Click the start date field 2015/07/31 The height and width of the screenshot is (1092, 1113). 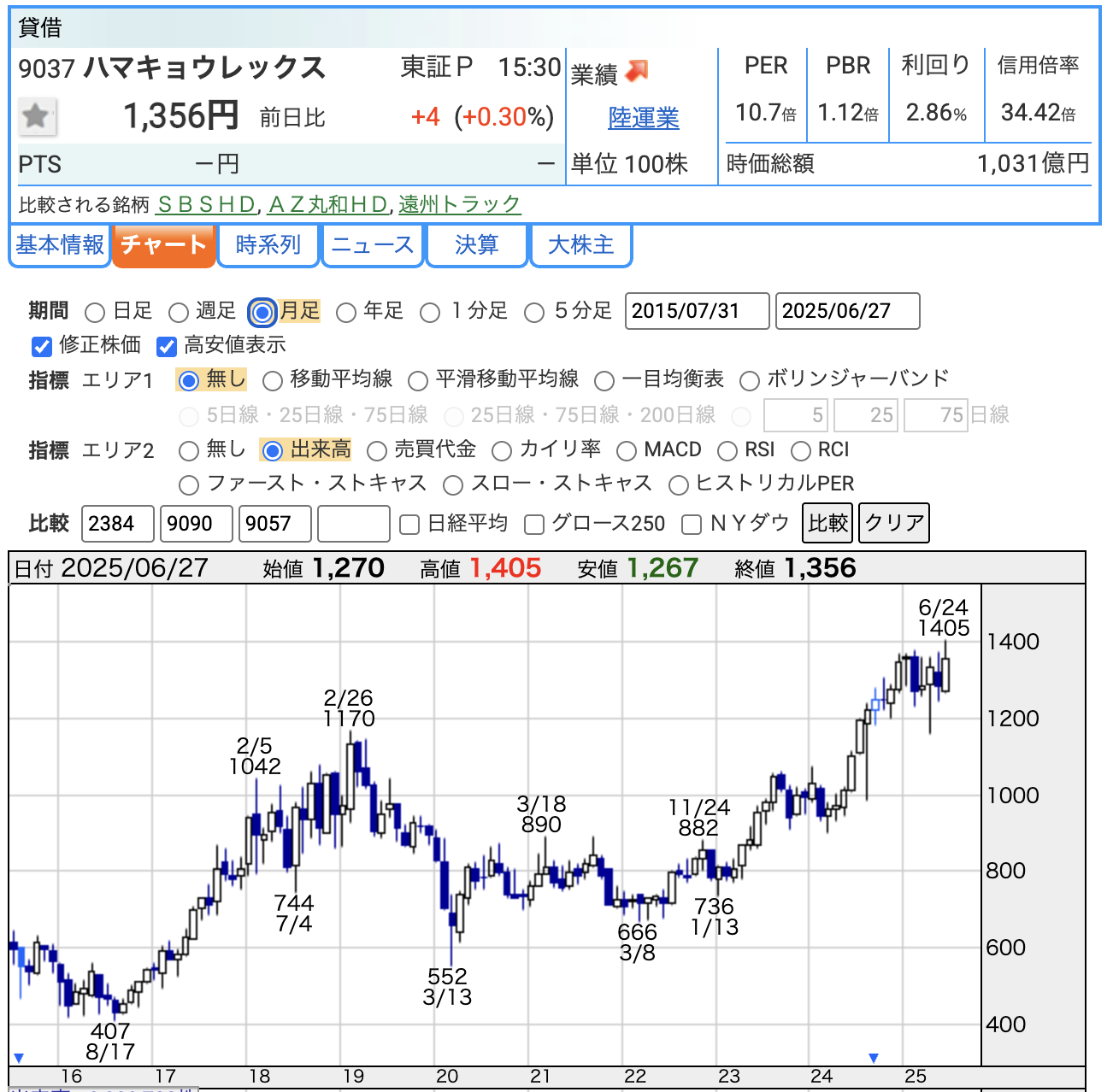coord(698,311)
